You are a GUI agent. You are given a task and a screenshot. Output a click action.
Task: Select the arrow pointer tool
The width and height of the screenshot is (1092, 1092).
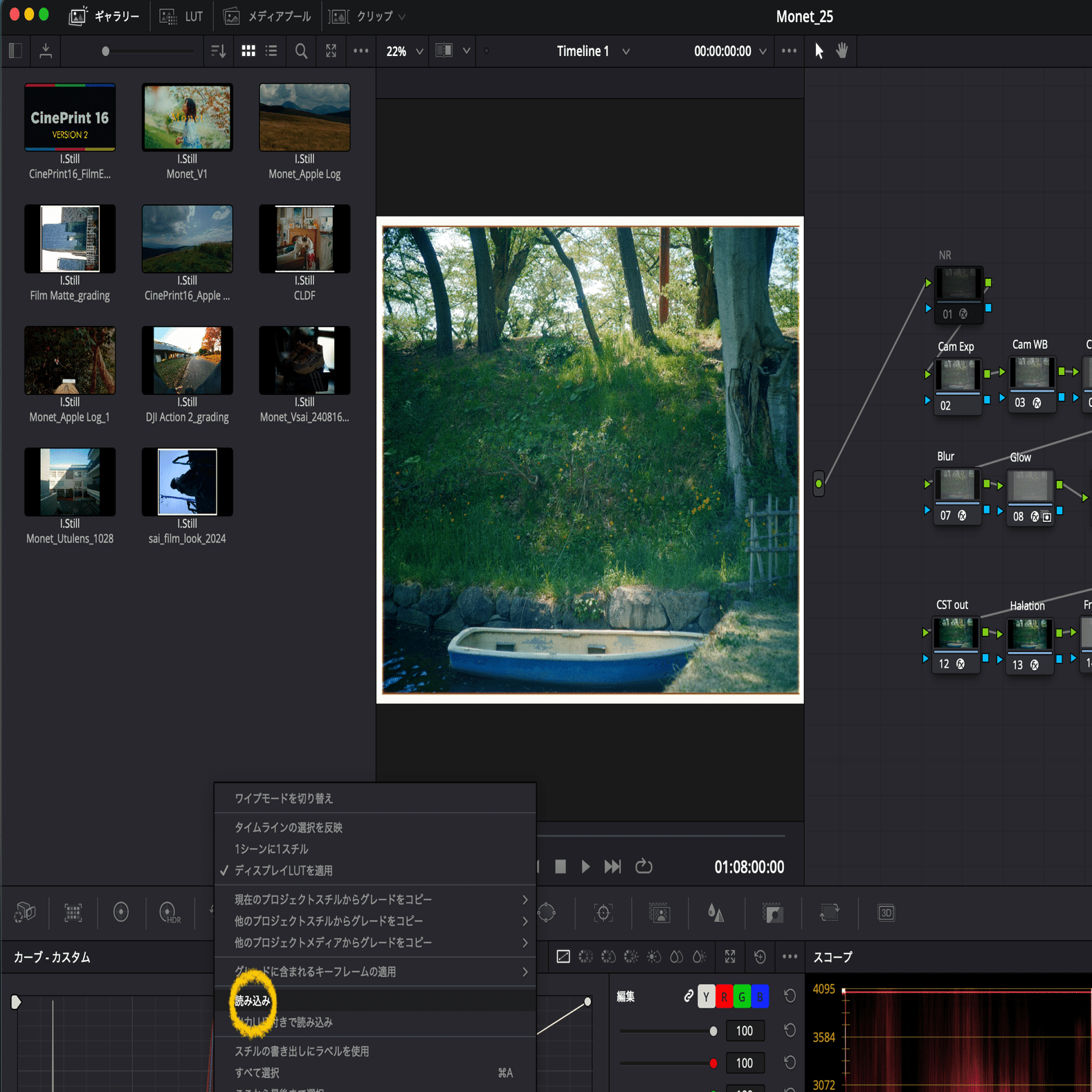(819, 51)
